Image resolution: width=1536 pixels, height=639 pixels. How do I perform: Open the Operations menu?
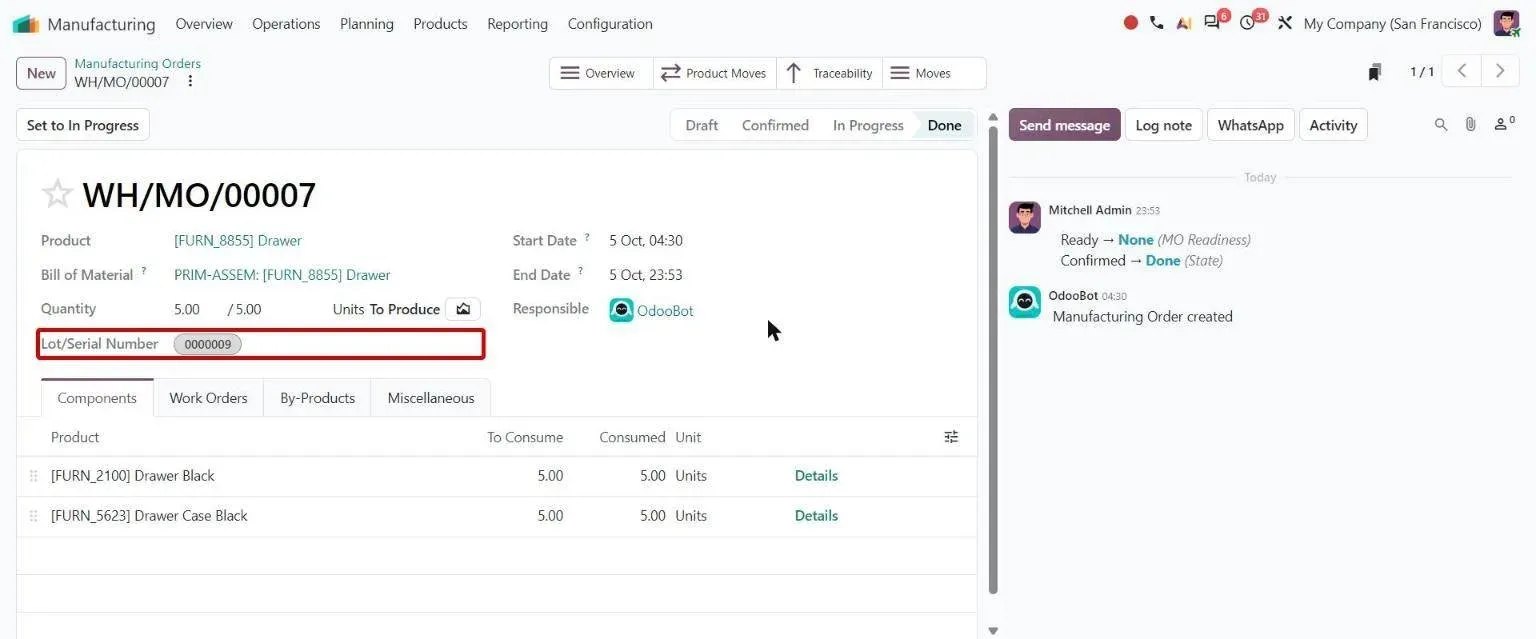[x=286, y=24]
